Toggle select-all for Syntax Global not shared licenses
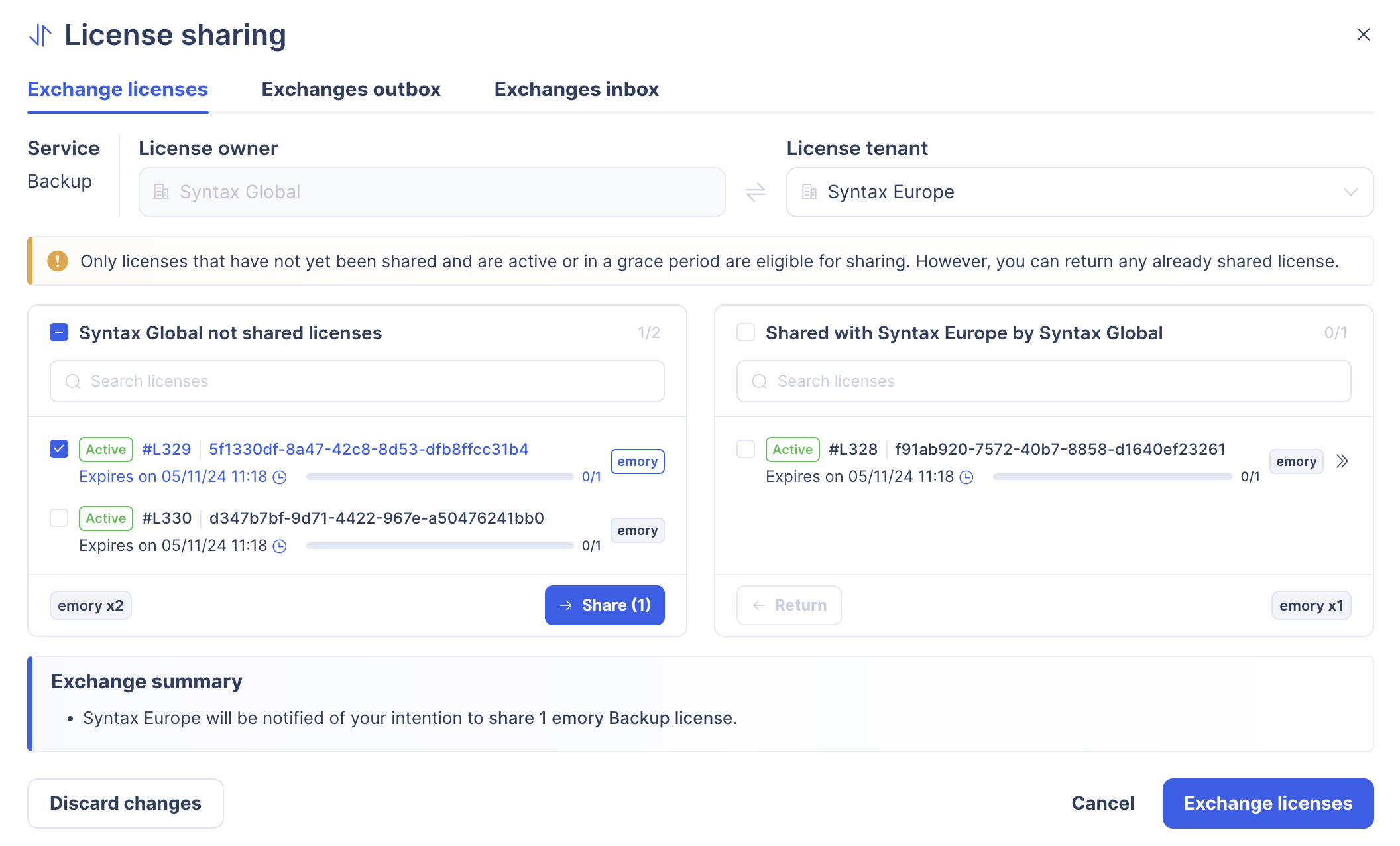Screen dimensions: 1400x846 click(59, 333)
